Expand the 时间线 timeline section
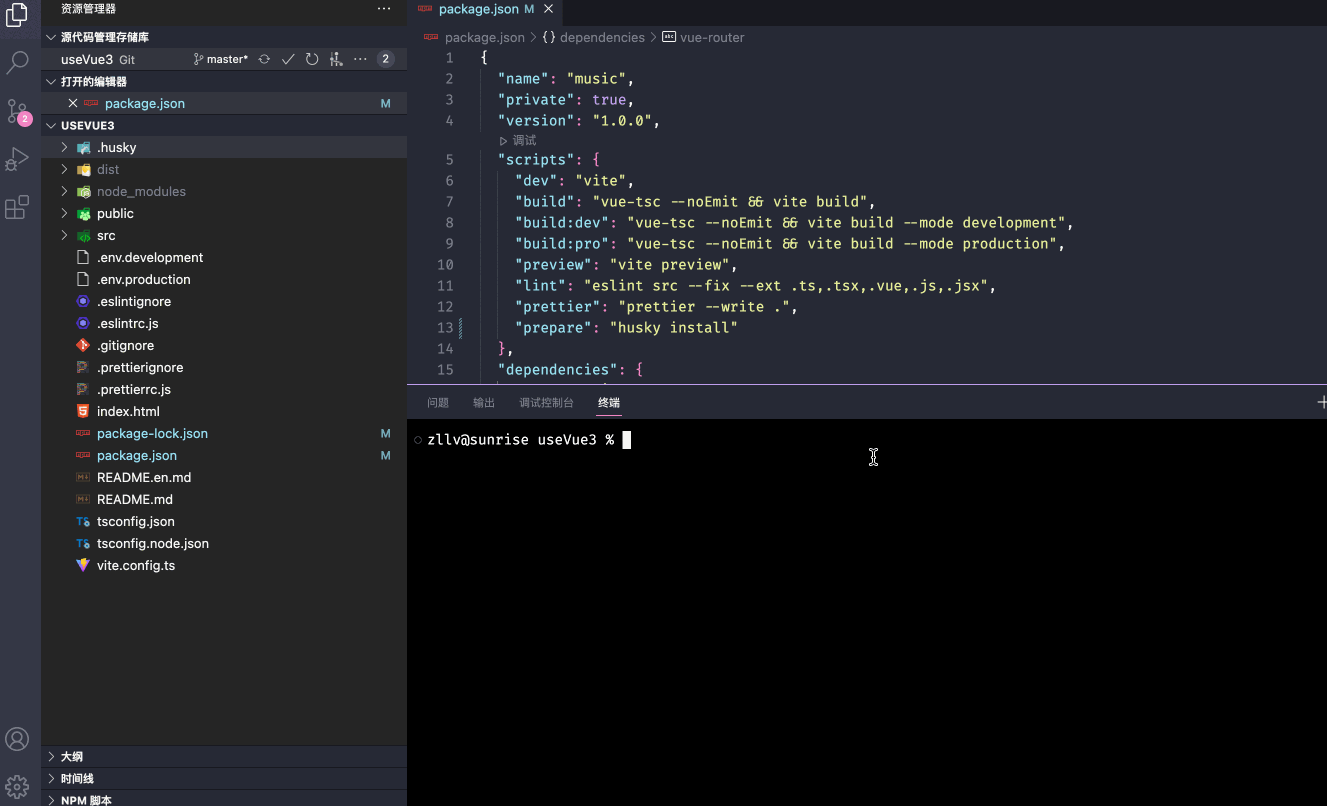1327x806 pixels. pyautogui.click(x=224, y=778)
